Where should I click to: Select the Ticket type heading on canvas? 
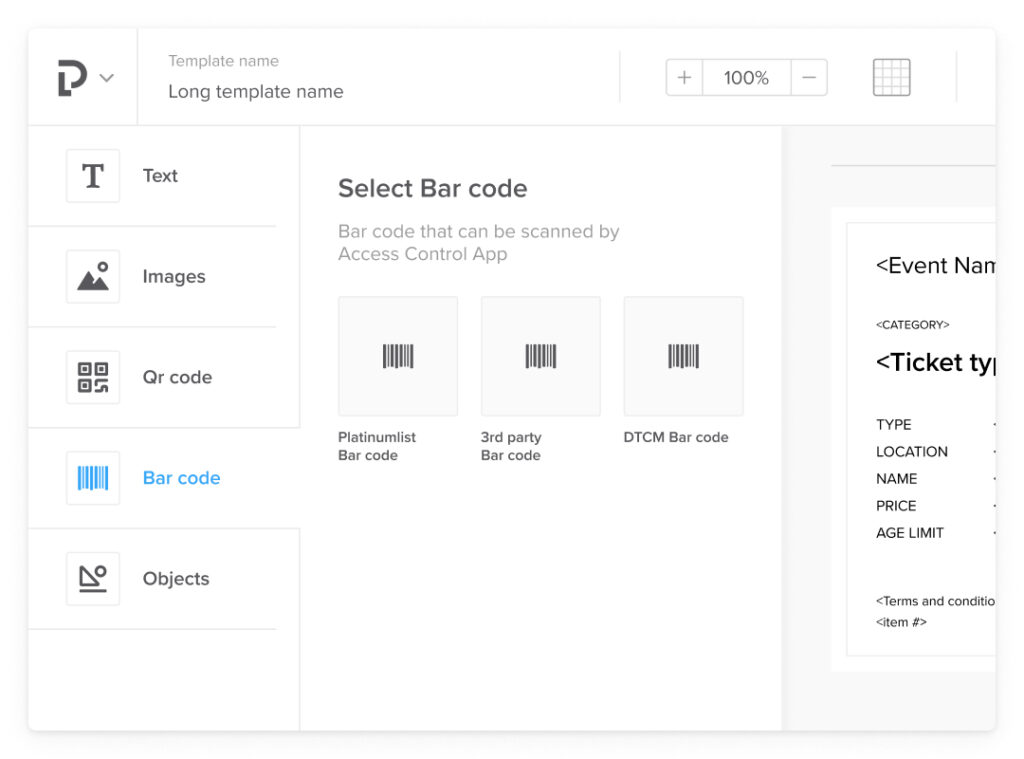[x=935, y=362]
